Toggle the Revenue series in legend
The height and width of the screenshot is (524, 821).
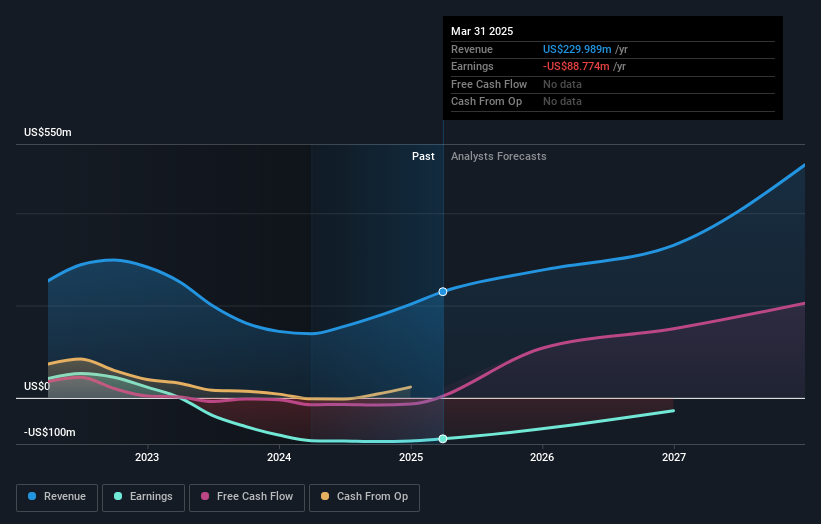pos(57,497)
